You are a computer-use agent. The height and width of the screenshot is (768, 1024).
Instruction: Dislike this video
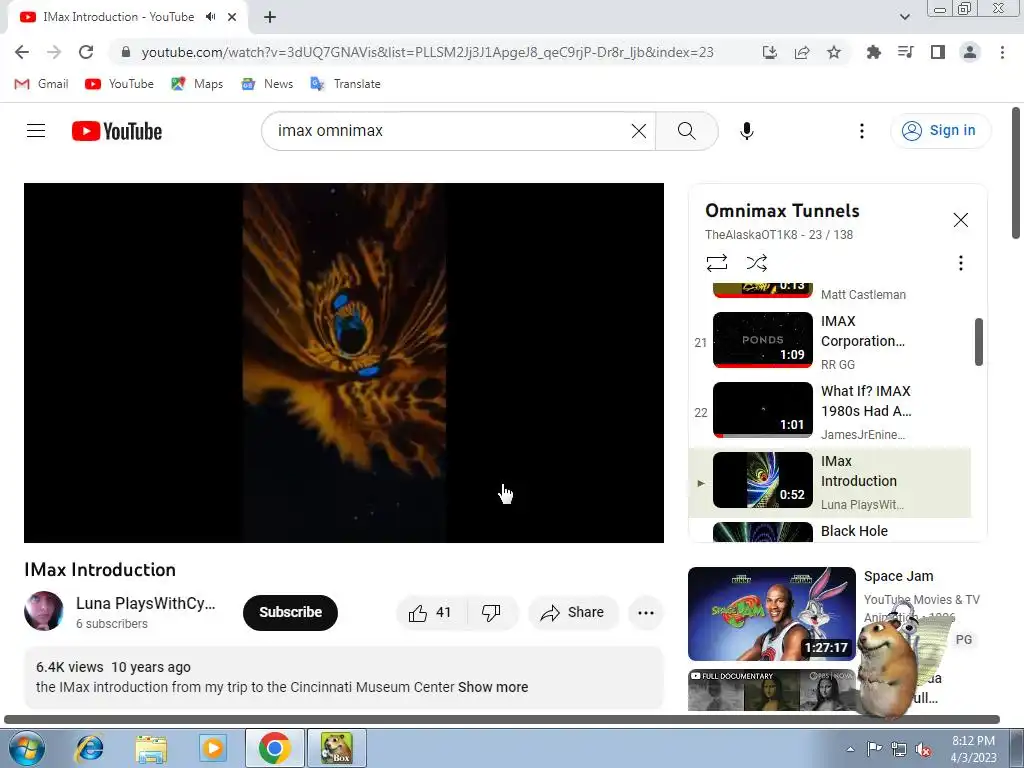pyautogui.click(x=492, y=613)
